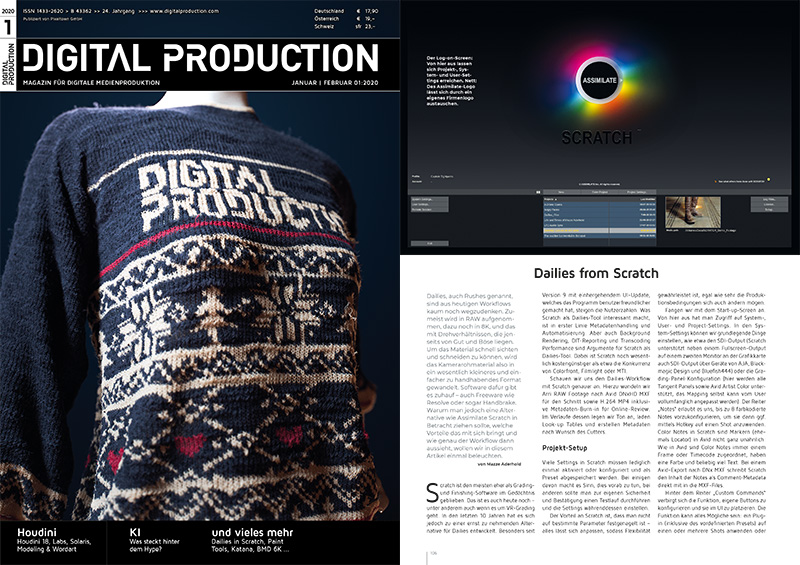Open Project Settings button
This screenshot has height=565, width=800.
637,192
